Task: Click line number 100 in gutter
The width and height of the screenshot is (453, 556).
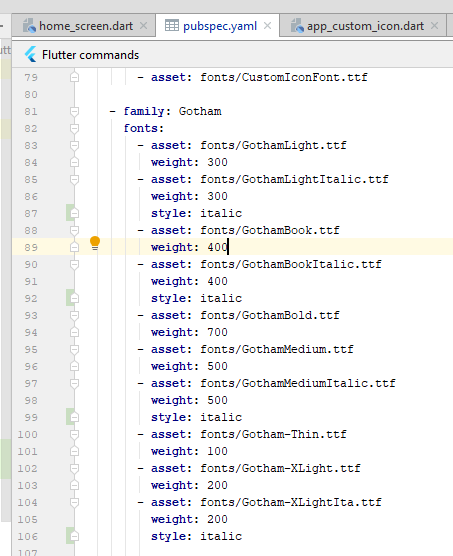Action: click(28, 434)
